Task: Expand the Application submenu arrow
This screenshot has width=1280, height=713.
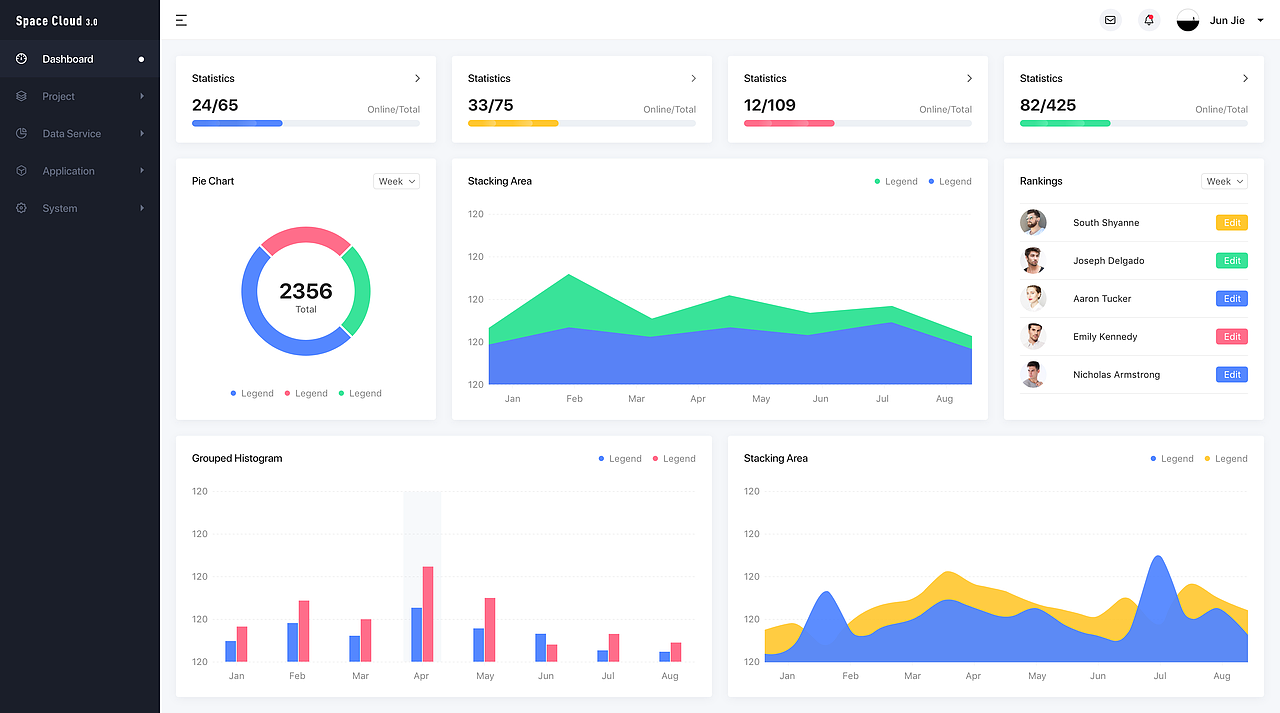Action: (x=142, y=171)
